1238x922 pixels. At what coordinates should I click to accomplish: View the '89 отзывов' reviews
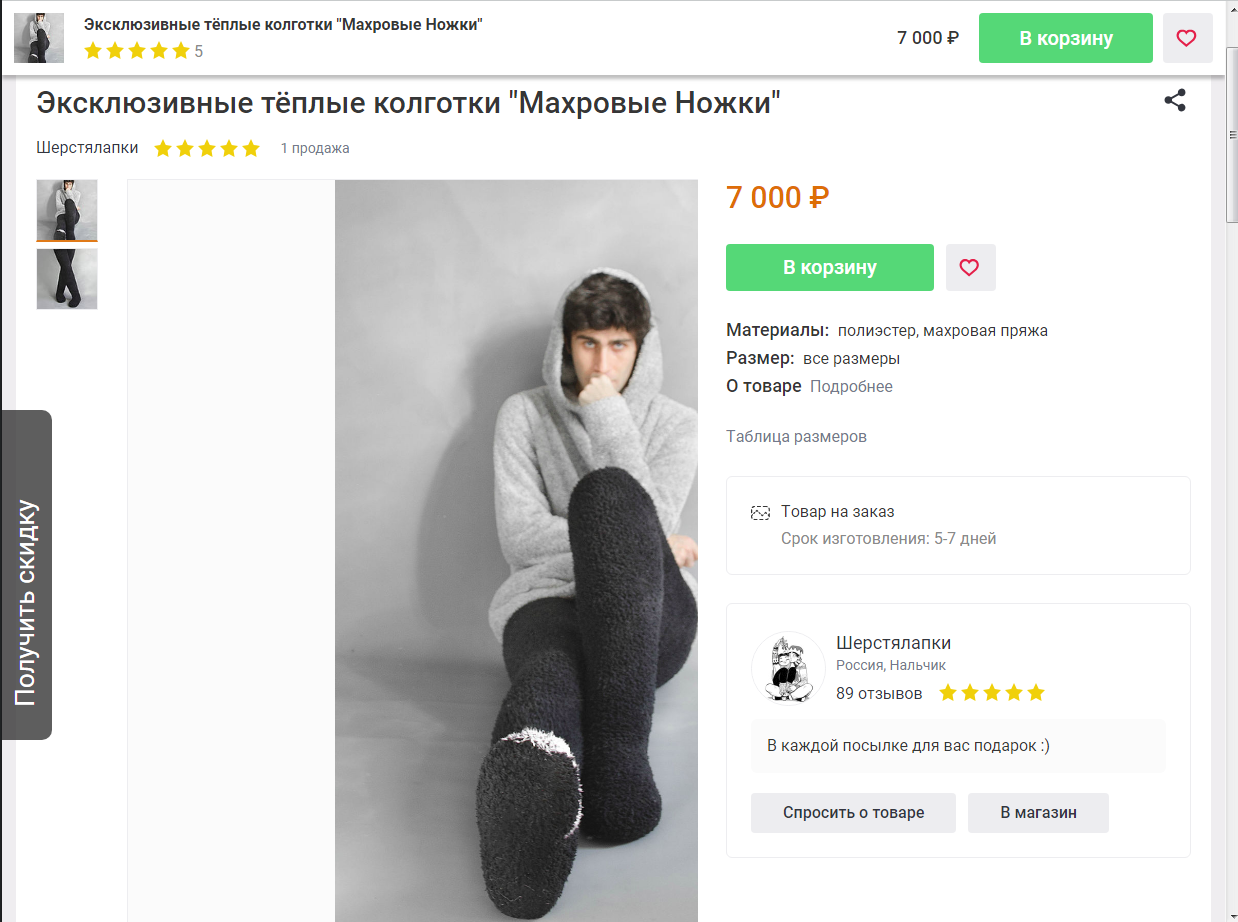point(879,693)
